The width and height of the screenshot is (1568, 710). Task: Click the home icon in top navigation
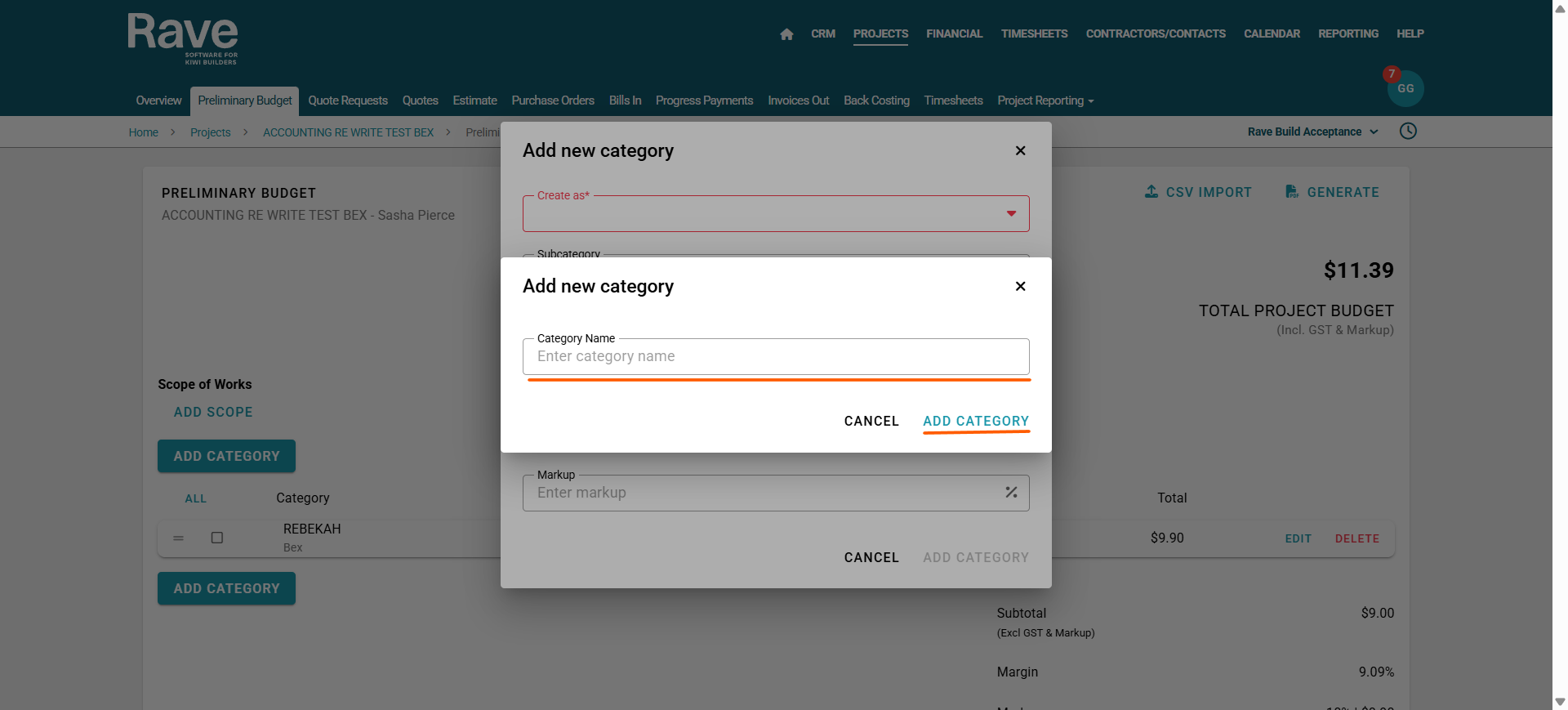point(786,34)
